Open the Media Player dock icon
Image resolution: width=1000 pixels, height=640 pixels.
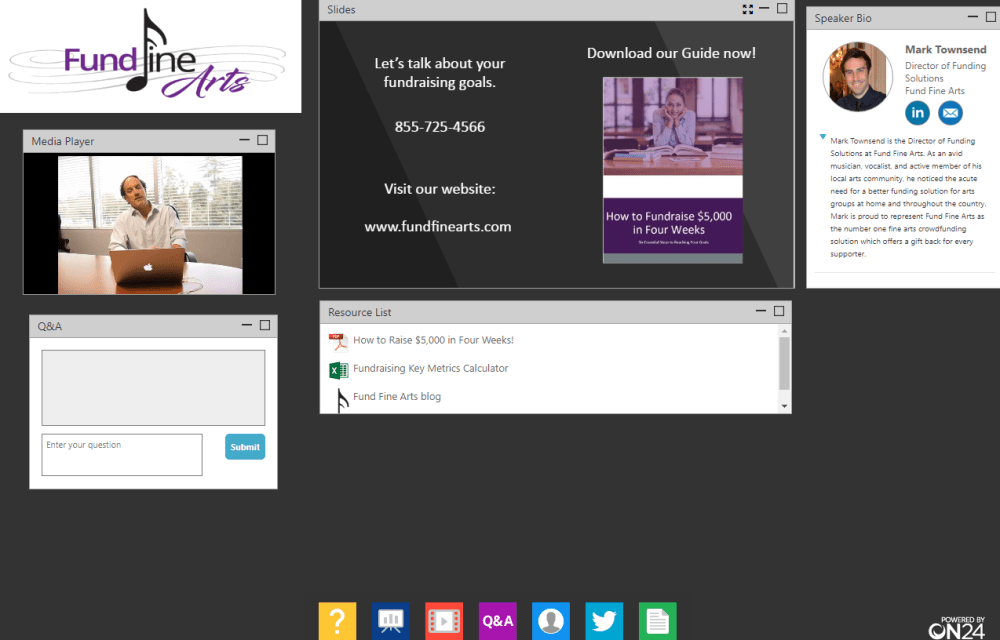(x=443, y=621)
